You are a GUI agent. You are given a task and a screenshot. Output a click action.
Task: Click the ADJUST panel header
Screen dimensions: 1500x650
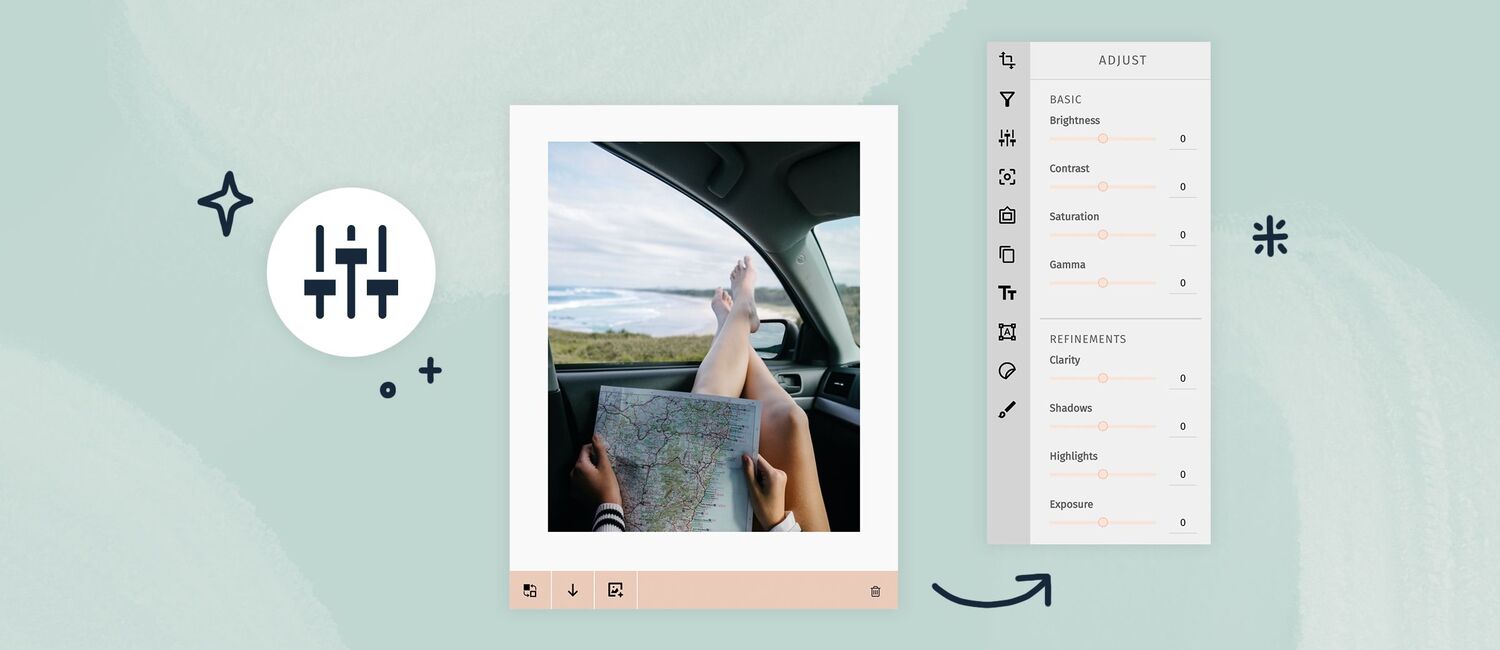pos(1122,60)
